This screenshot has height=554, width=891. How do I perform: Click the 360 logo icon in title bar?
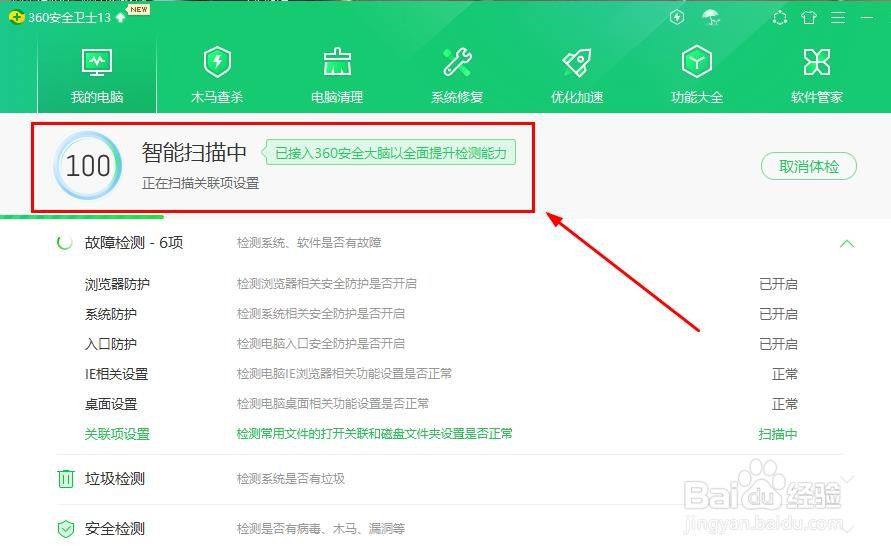16,17
